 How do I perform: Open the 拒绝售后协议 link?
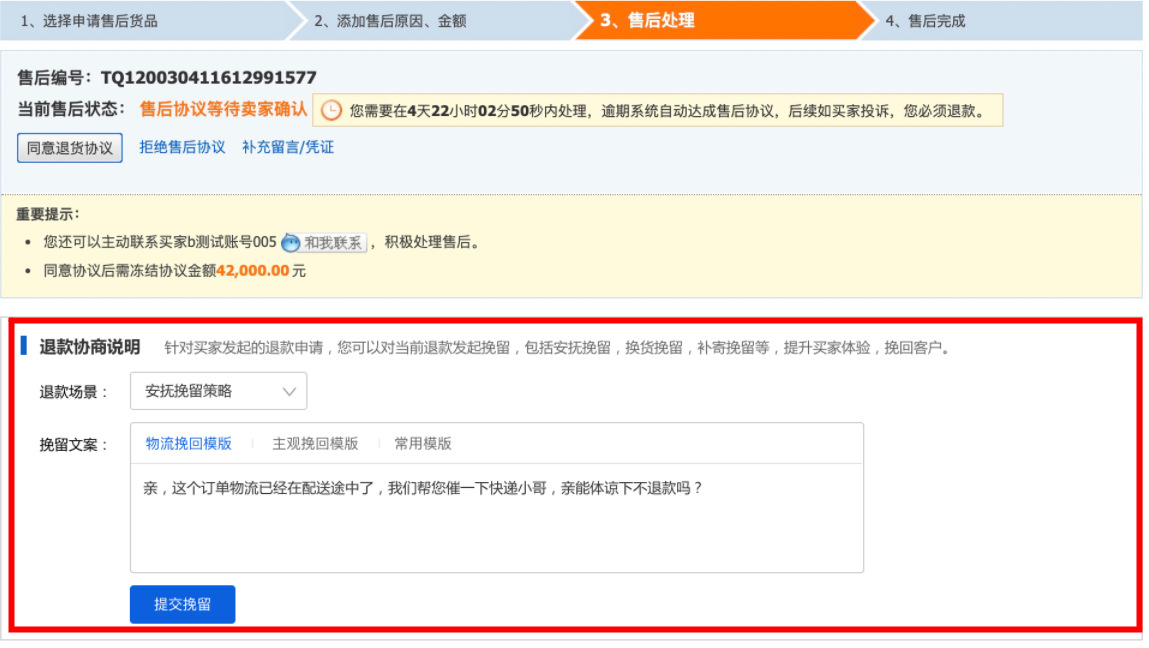[182, 147]
